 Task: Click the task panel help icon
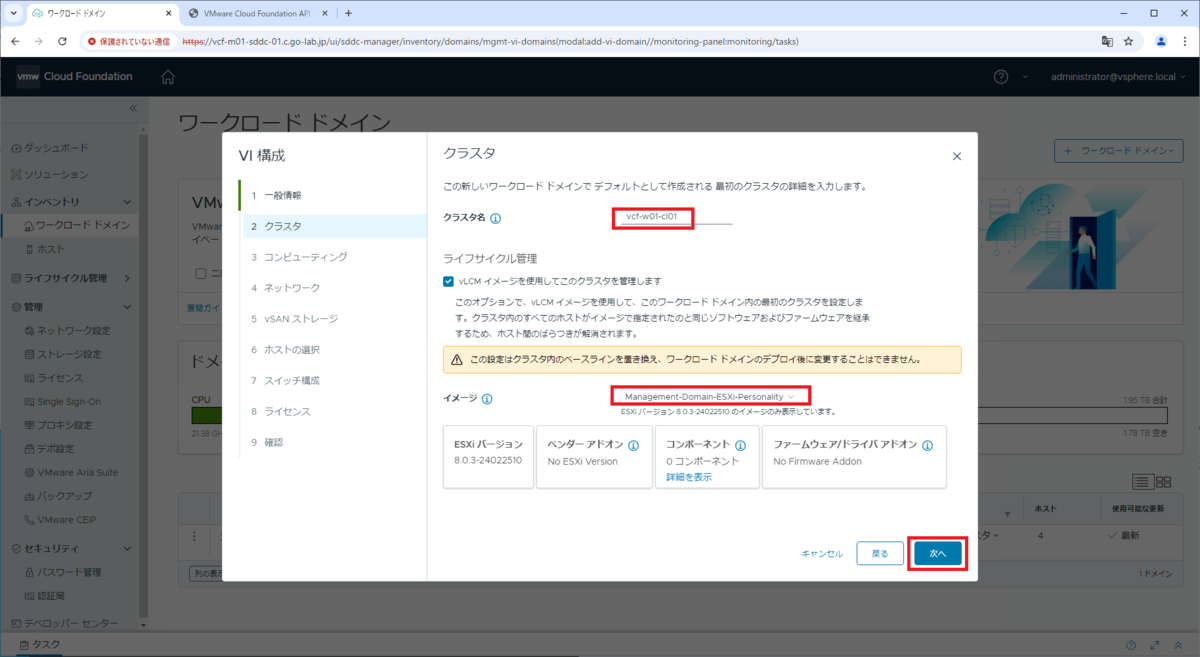click(x=1131, y=645)
